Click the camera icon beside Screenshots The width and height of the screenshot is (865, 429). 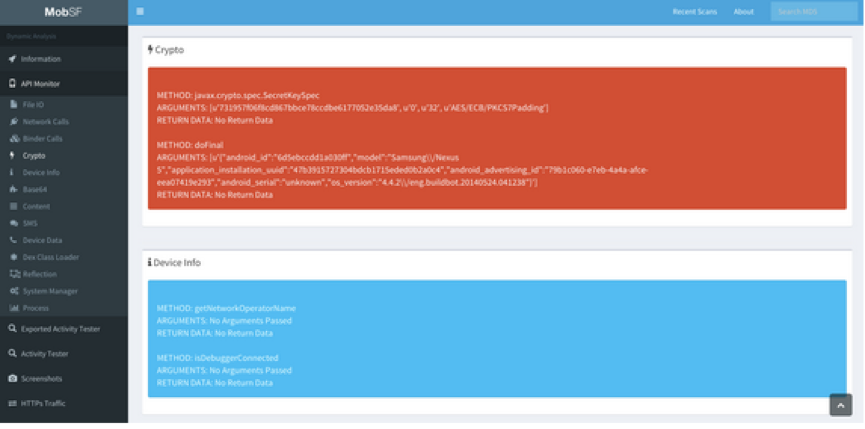click(x=12, y=379)
